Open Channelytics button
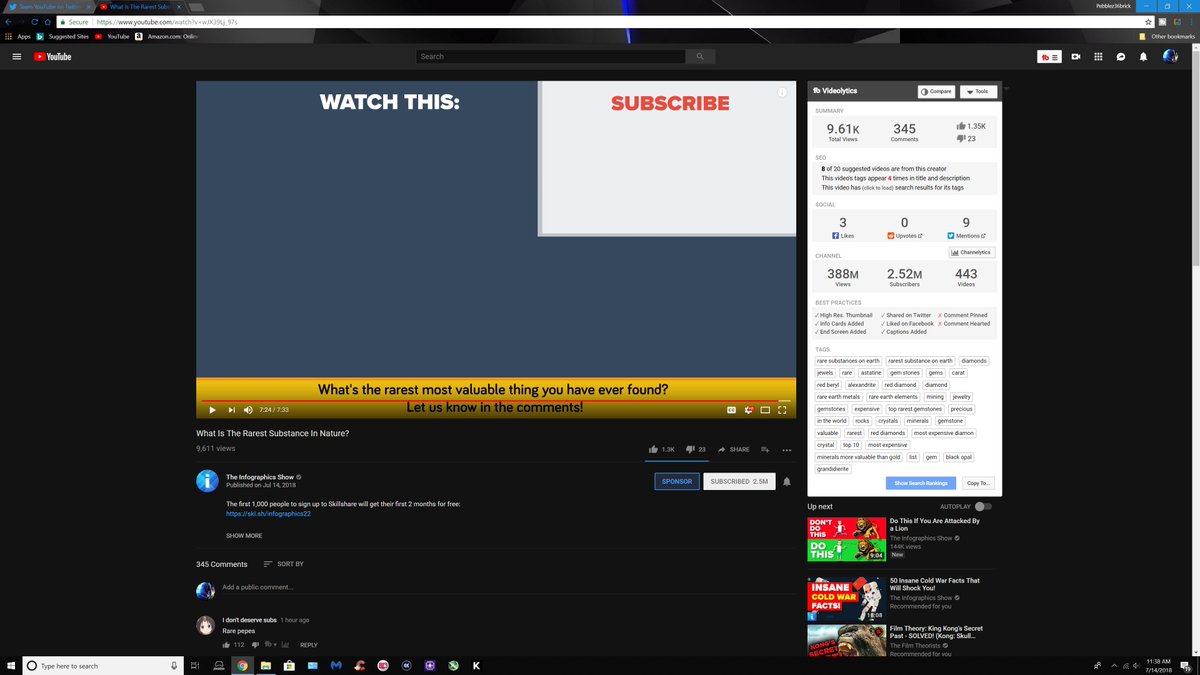The height and width of the screenshot is (675, 1200). pos(972,252)
